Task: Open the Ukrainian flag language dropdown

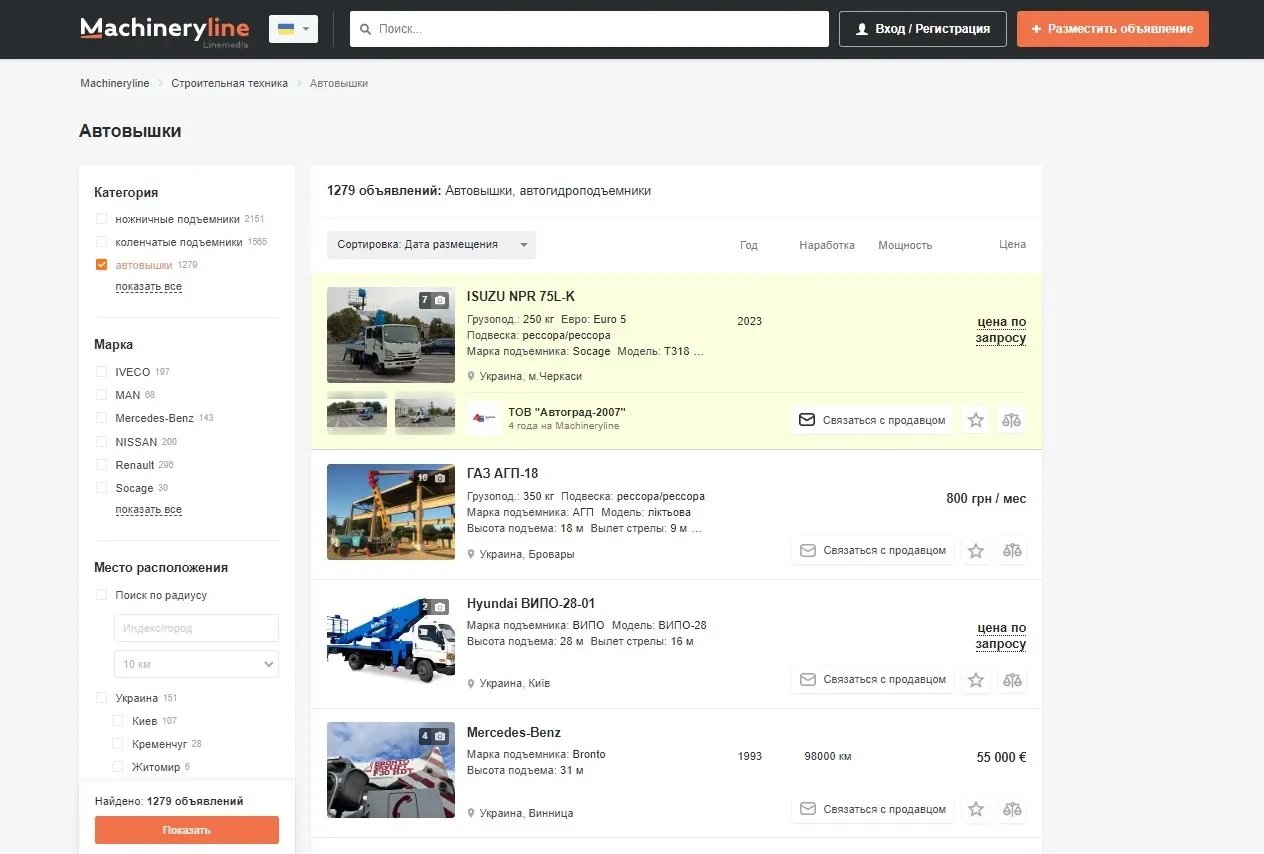Action: (293, 29)
